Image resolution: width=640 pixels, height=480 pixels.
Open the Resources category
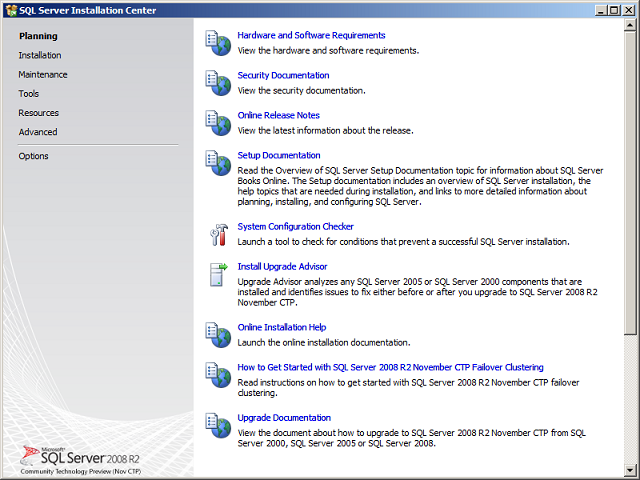(38, 113)
